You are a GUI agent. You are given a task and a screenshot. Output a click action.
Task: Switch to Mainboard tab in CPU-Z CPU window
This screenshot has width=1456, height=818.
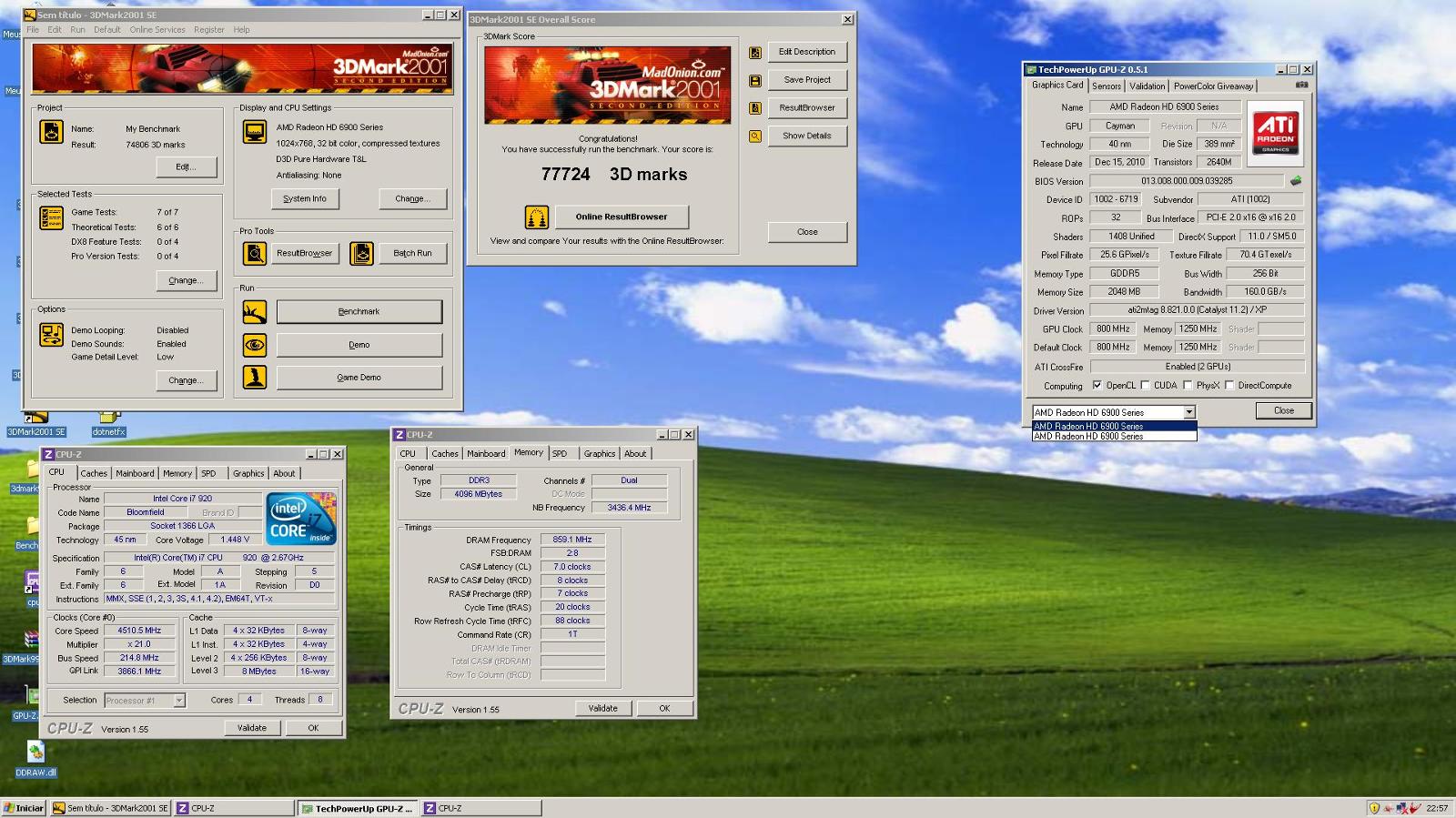pos(135,473)
